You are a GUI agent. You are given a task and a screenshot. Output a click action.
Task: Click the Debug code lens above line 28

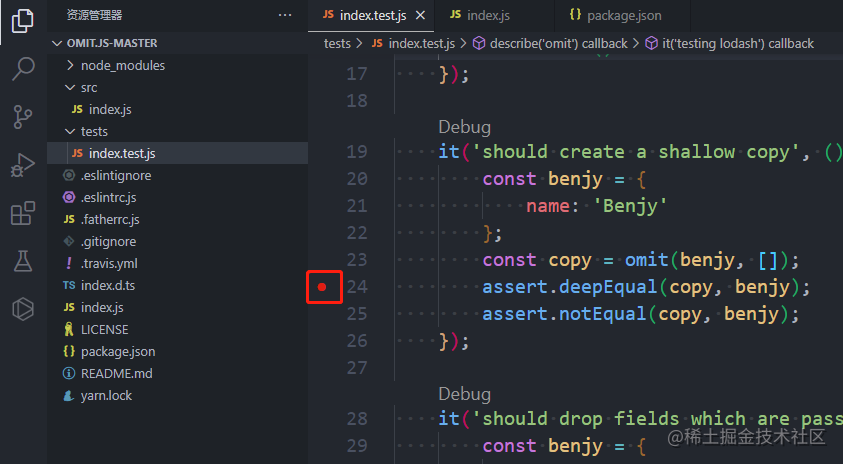coord(465,394)
